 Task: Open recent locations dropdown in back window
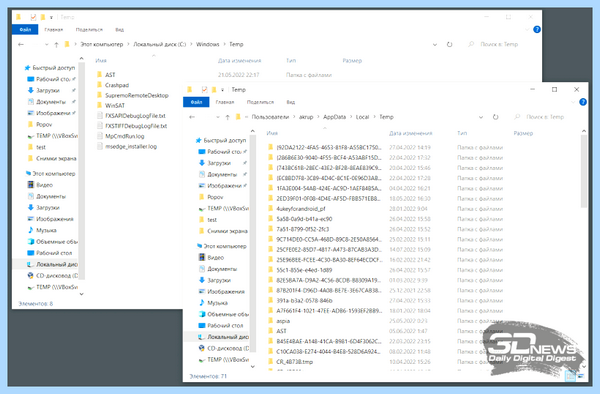(47, 44)
